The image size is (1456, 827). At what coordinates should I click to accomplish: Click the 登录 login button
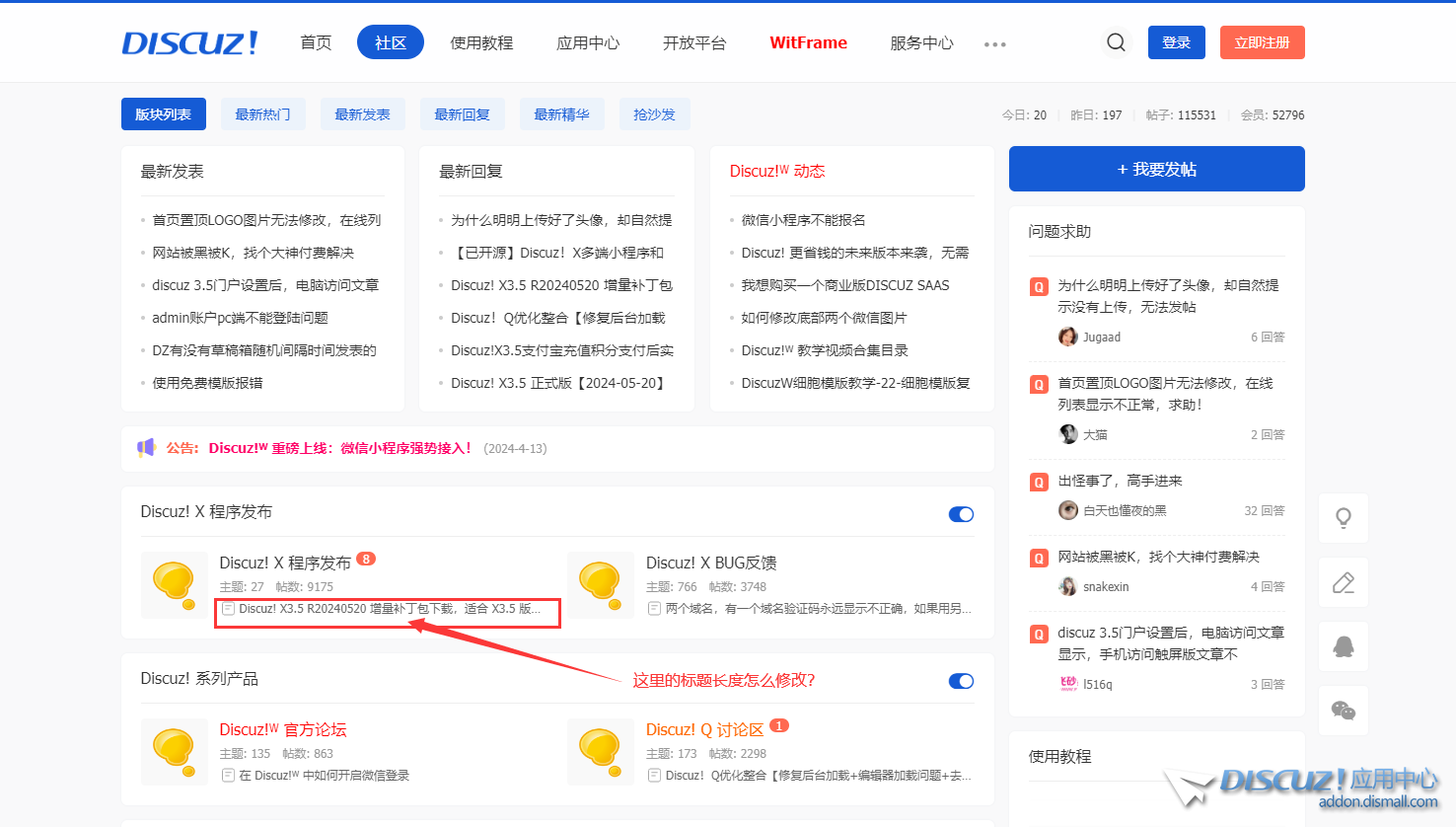(x=1176, y=42)
